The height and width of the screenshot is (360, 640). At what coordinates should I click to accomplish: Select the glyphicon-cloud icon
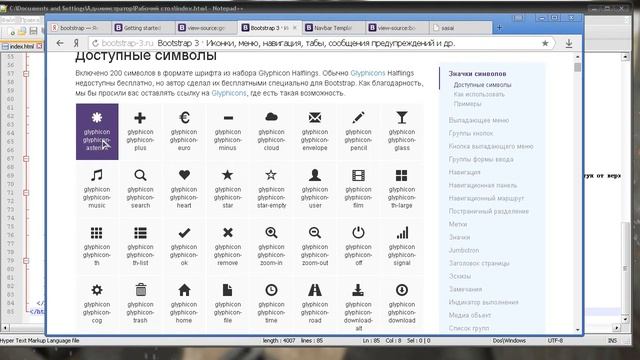(x=271, y=118)
